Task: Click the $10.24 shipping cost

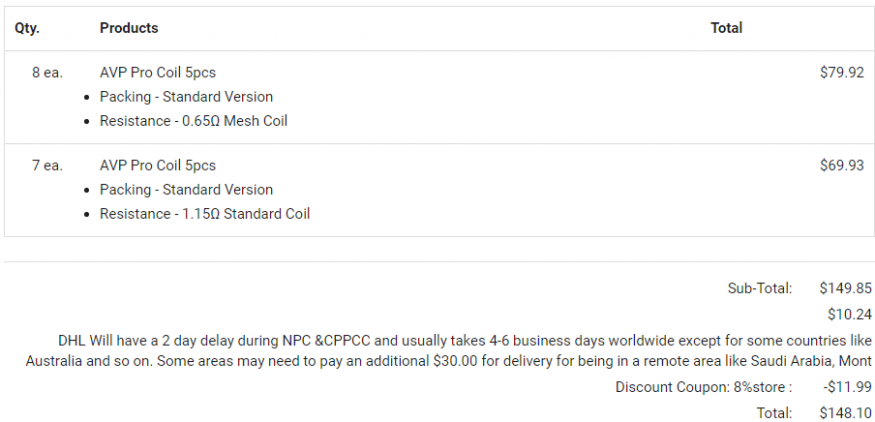Action: click(x=849, y=313)
